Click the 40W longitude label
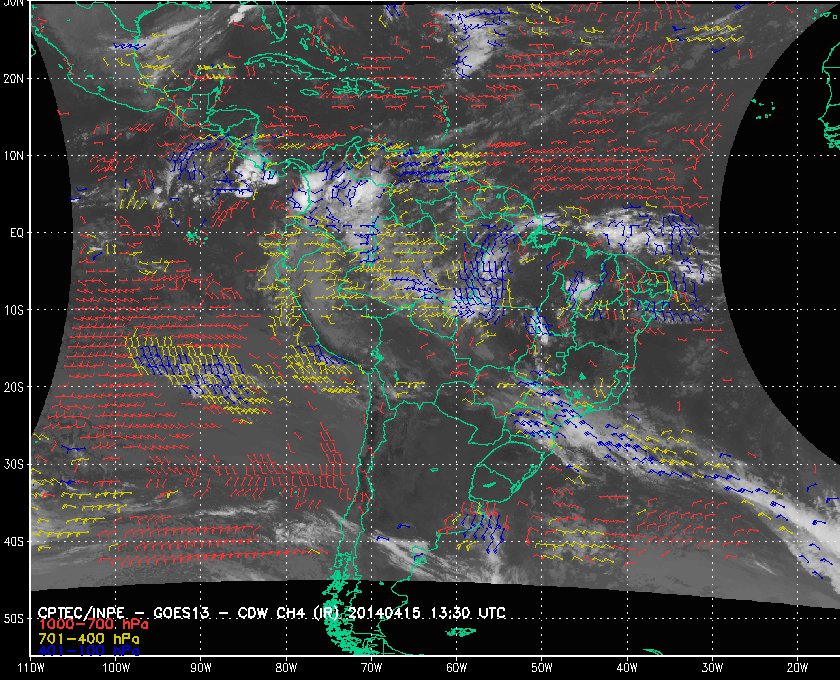This screenshot has height=680, width=840. (627, 668)
